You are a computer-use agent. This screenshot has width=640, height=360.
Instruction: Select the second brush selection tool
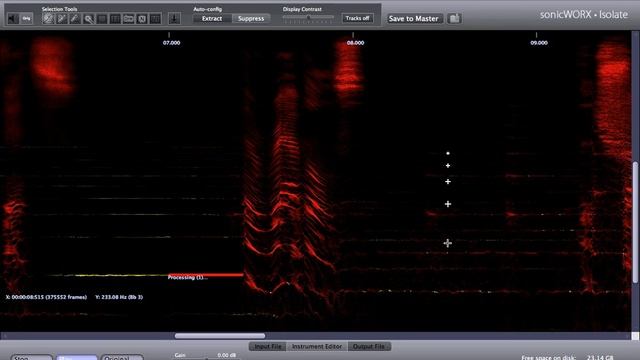(x=62, y=18)
